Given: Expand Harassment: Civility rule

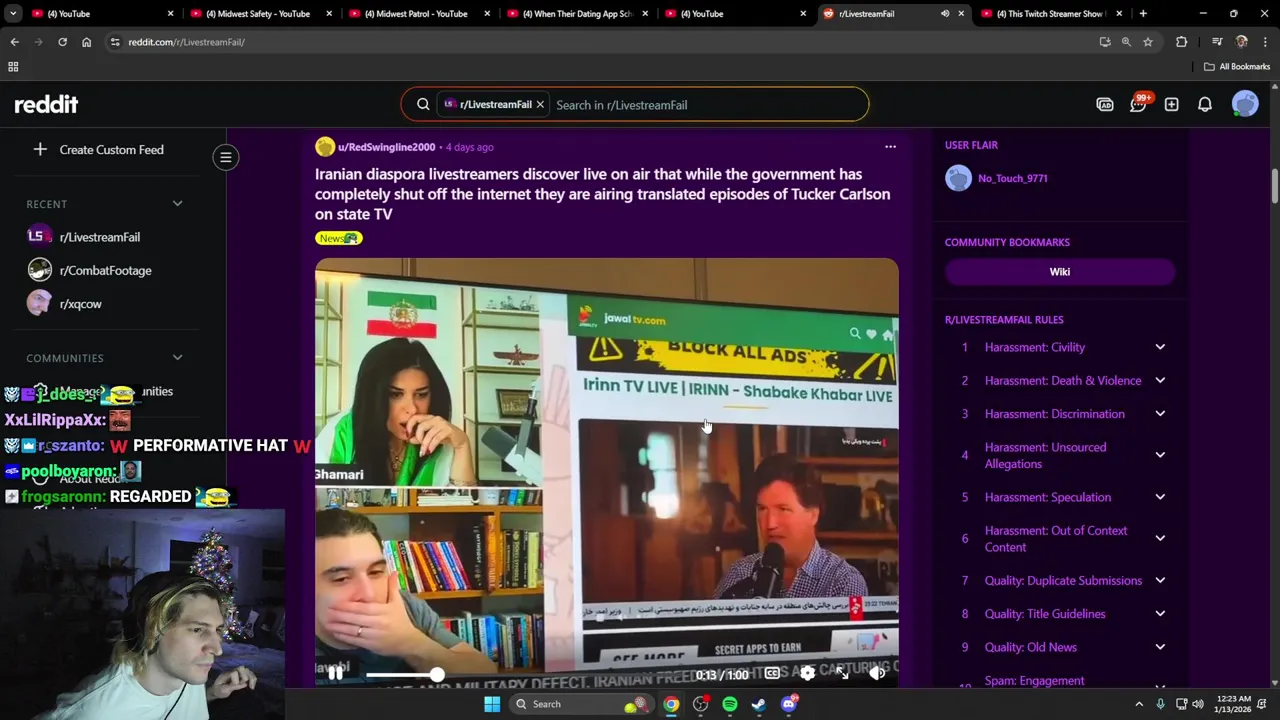Looking at the screenshot, I should point(1160,347).
